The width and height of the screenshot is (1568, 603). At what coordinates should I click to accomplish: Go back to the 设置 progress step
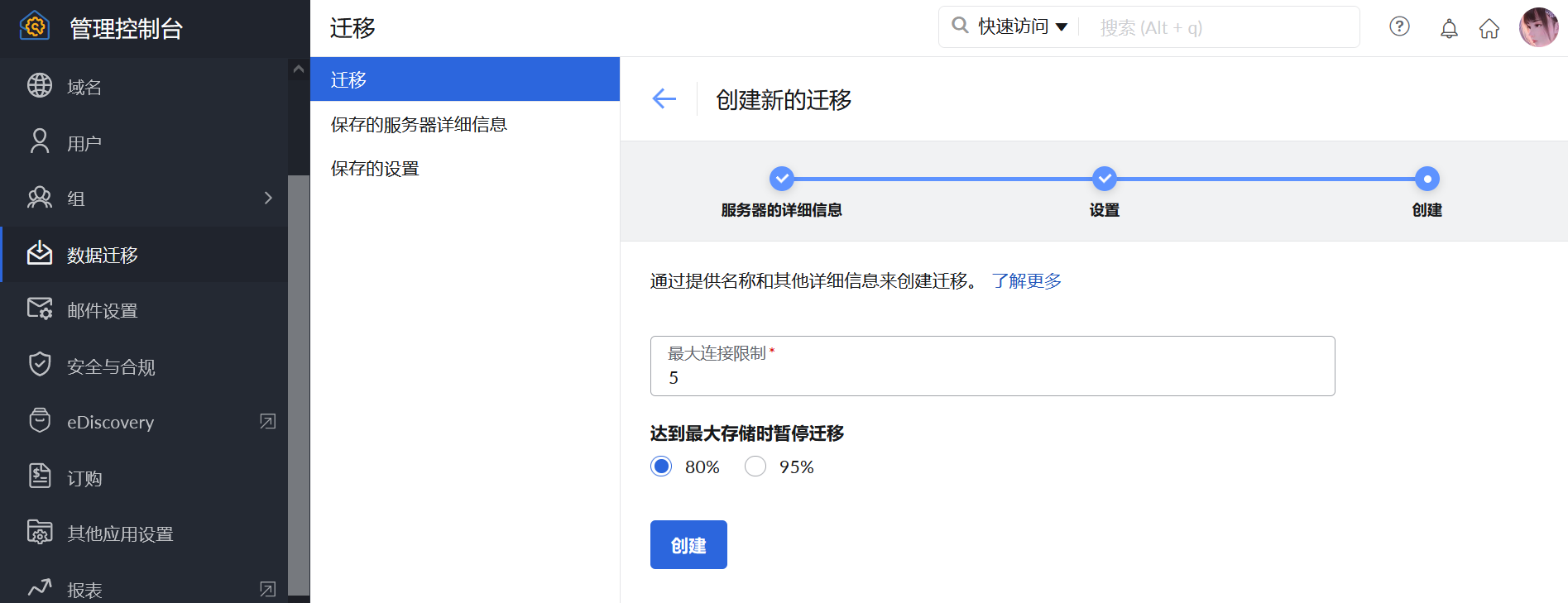1104,179
